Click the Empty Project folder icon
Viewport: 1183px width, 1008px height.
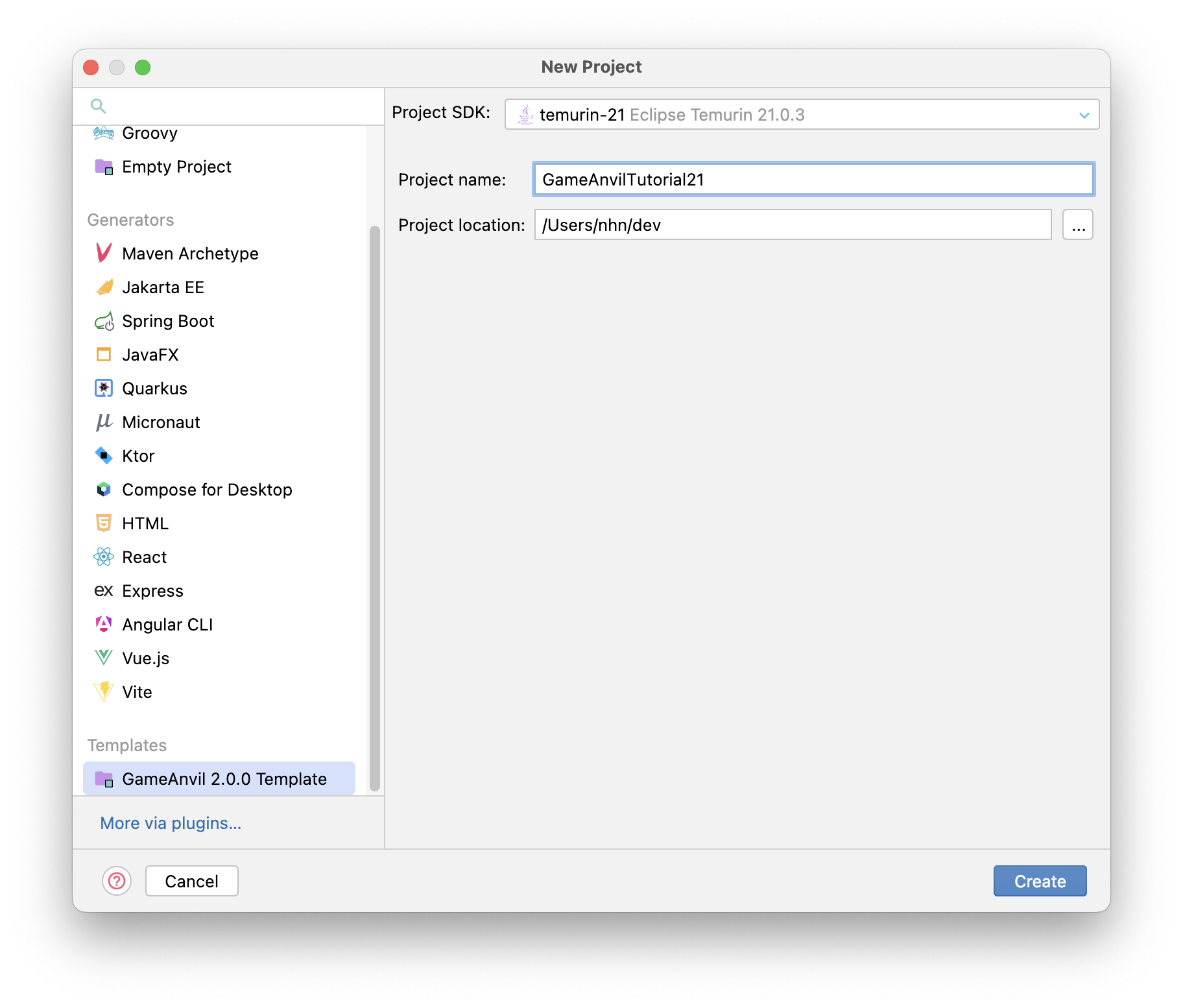coord(104,167)
